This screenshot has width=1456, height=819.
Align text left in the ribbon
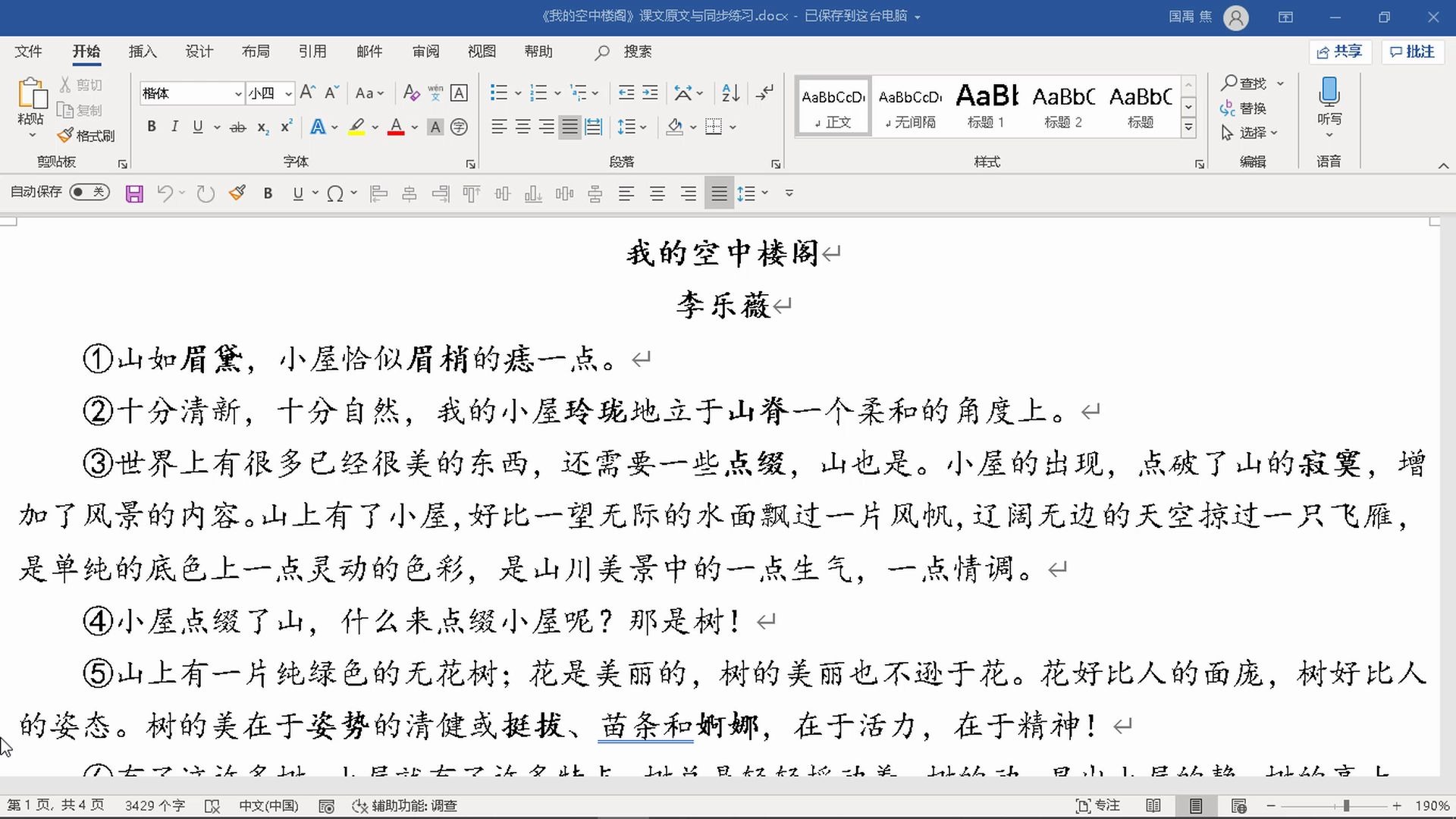(499, 127)
